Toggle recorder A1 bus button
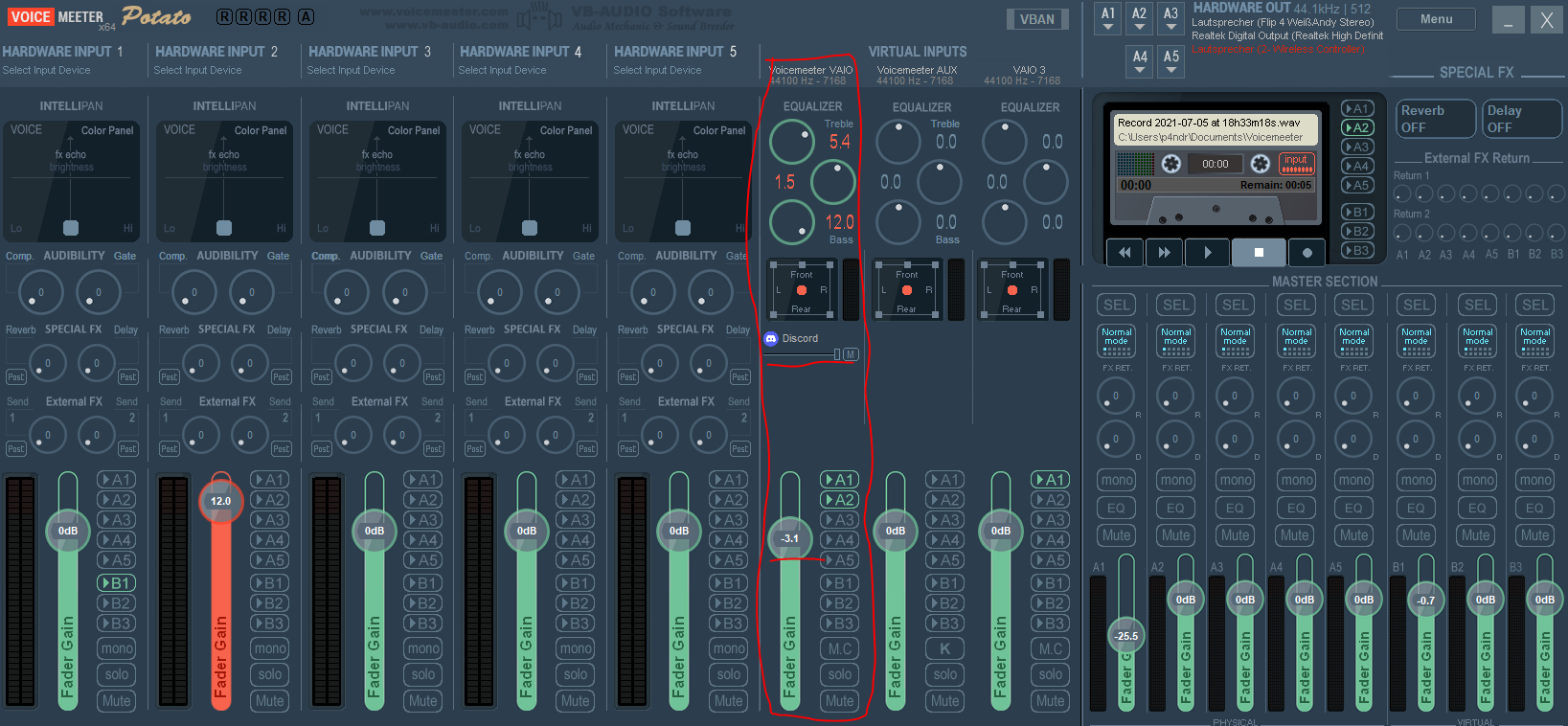1568x726 pixels. point(1356,108)
